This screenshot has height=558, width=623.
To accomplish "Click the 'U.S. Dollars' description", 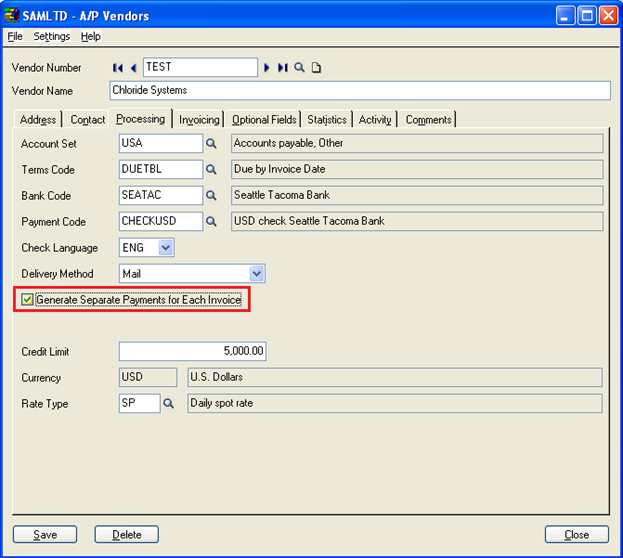I will 395,377.
